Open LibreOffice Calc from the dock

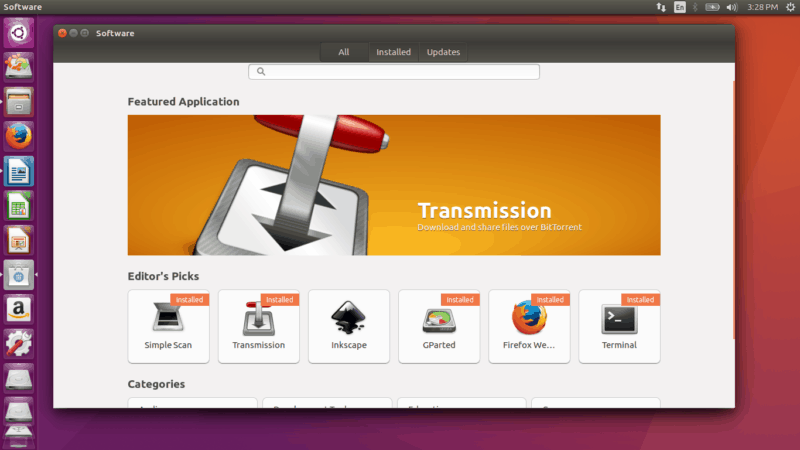18,206
